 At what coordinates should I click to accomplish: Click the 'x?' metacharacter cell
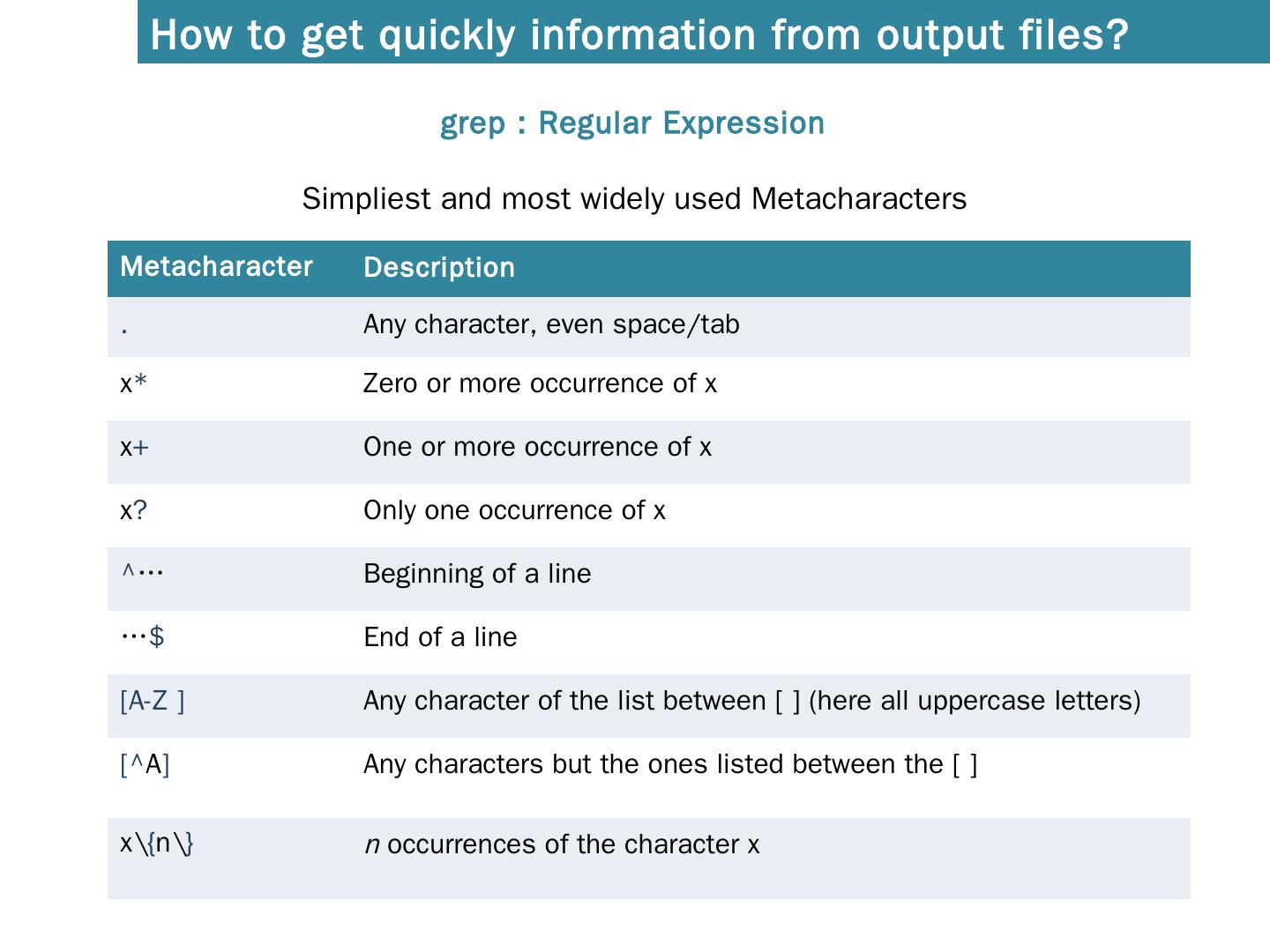(133, 510)
